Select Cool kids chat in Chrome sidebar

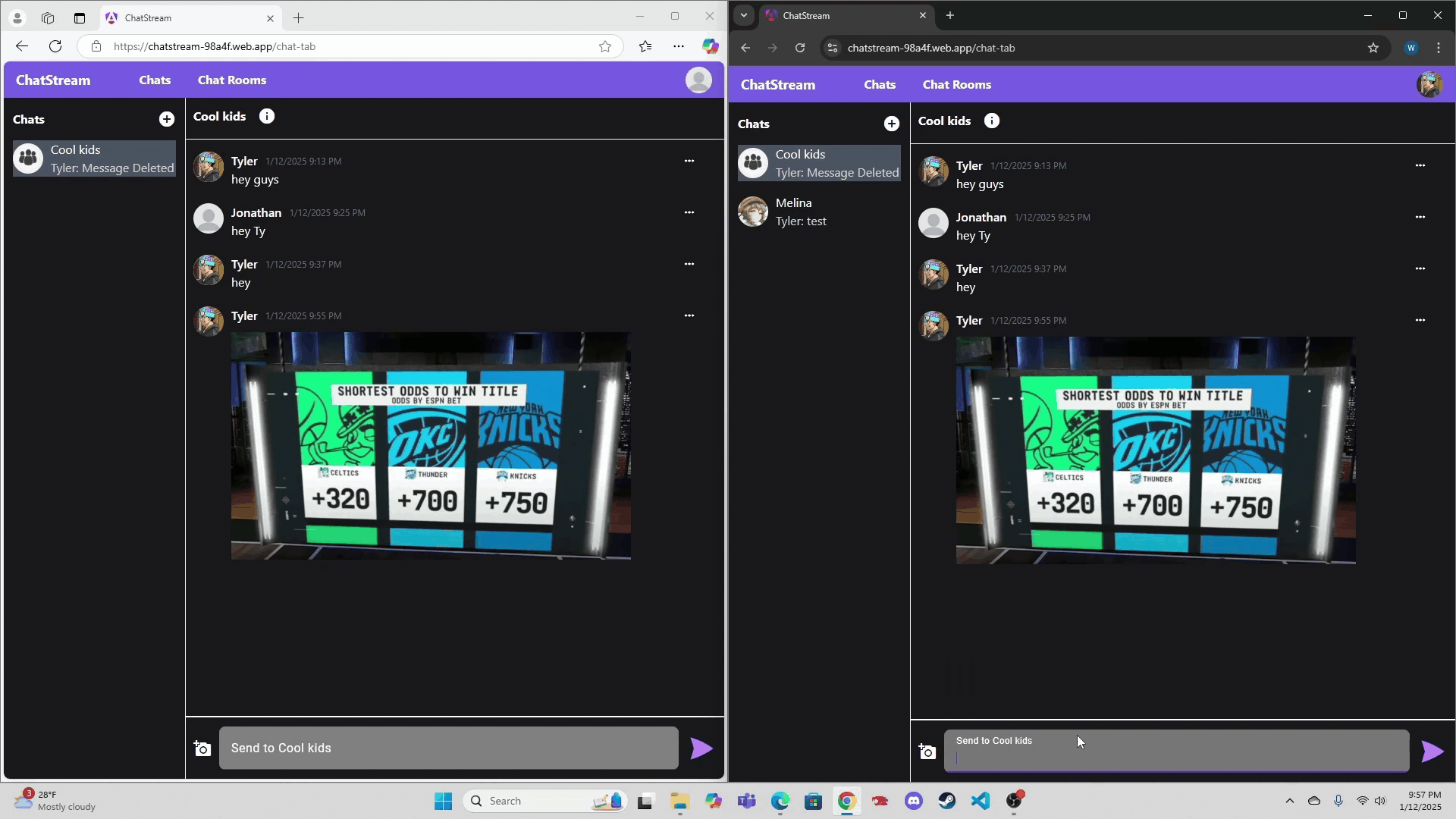(819, 163)
